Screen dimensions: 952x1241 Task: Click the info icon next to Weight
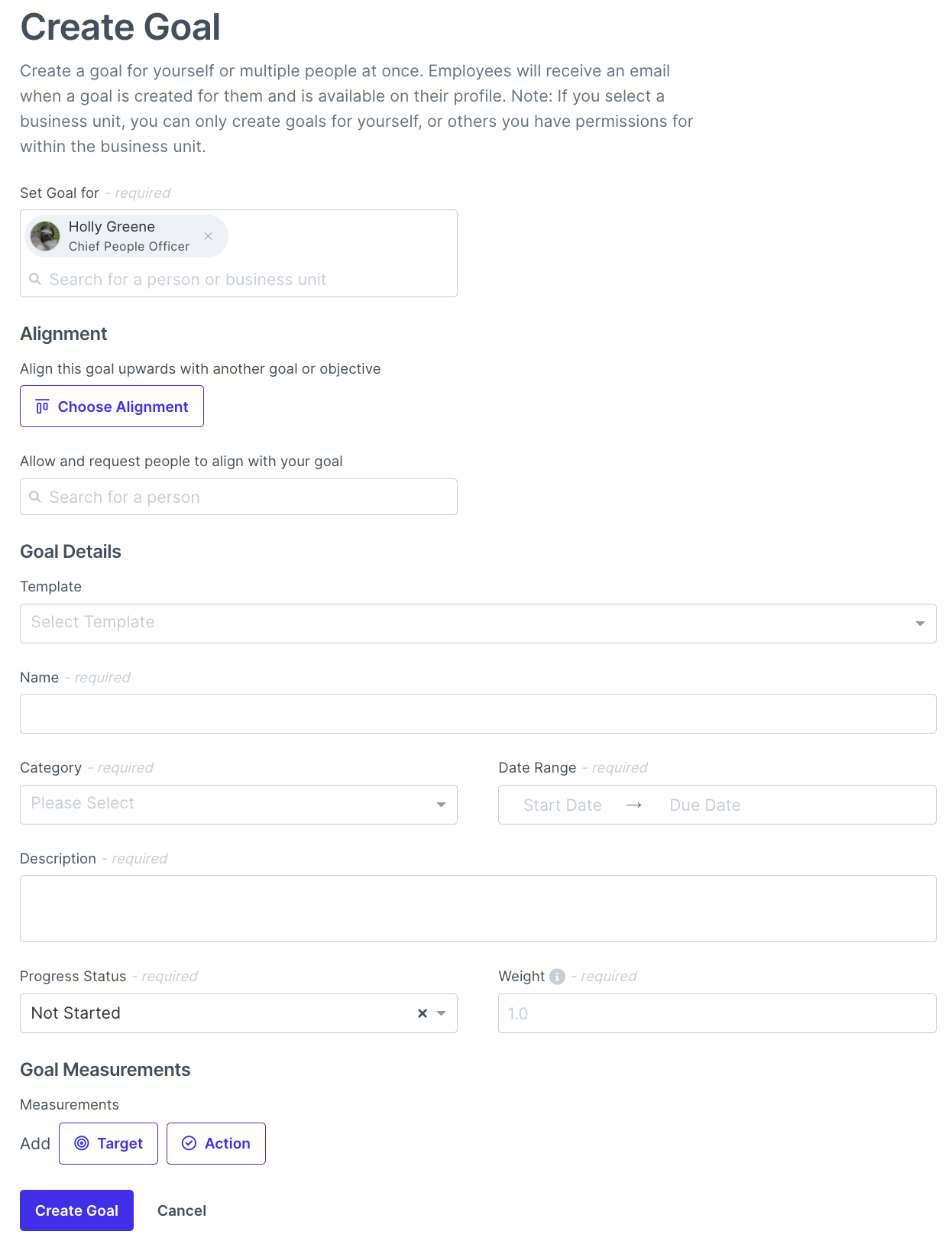[x=557, y=977]
